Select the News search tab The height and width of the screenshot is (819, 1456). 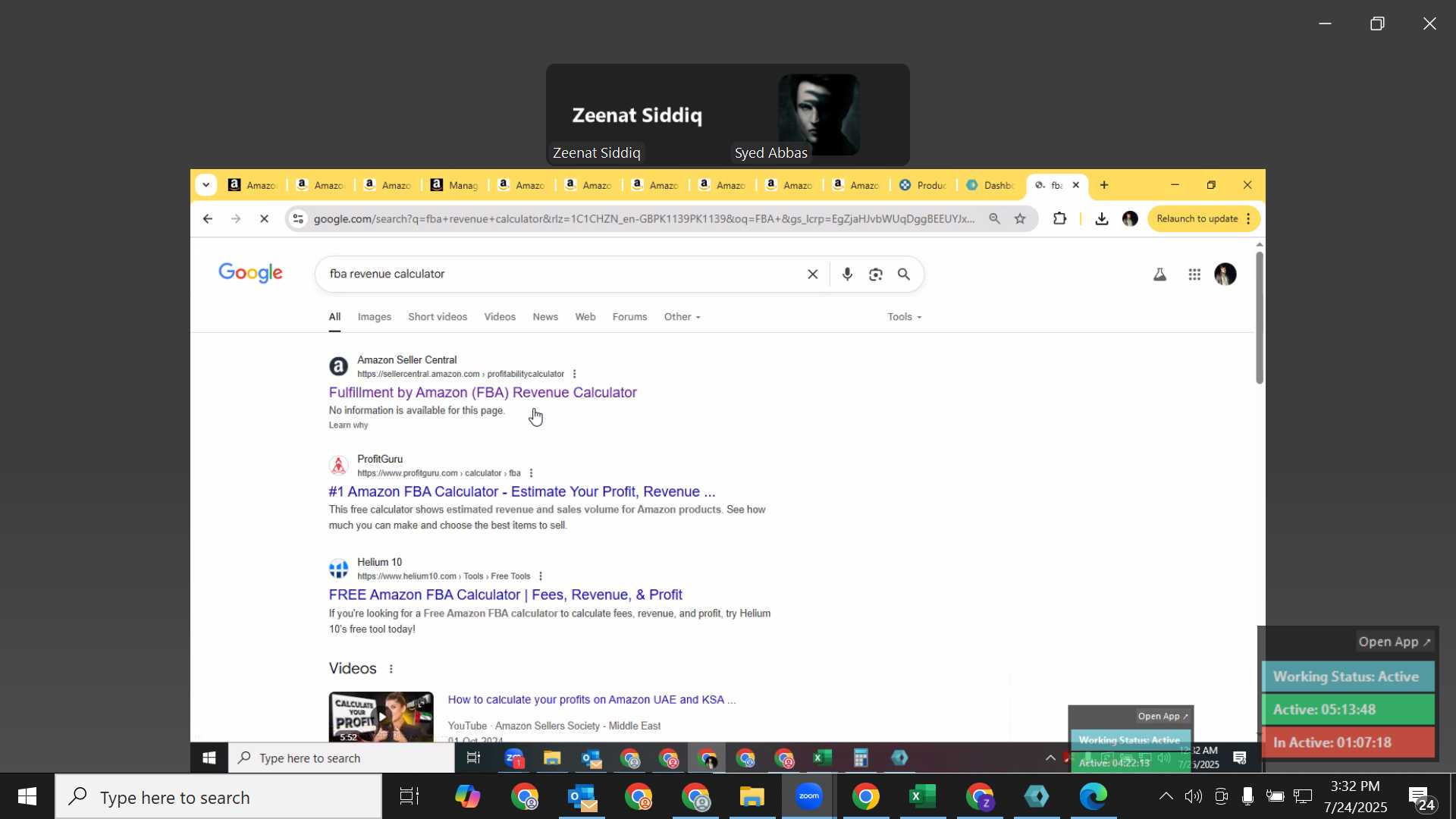click(x=545, y=317)
